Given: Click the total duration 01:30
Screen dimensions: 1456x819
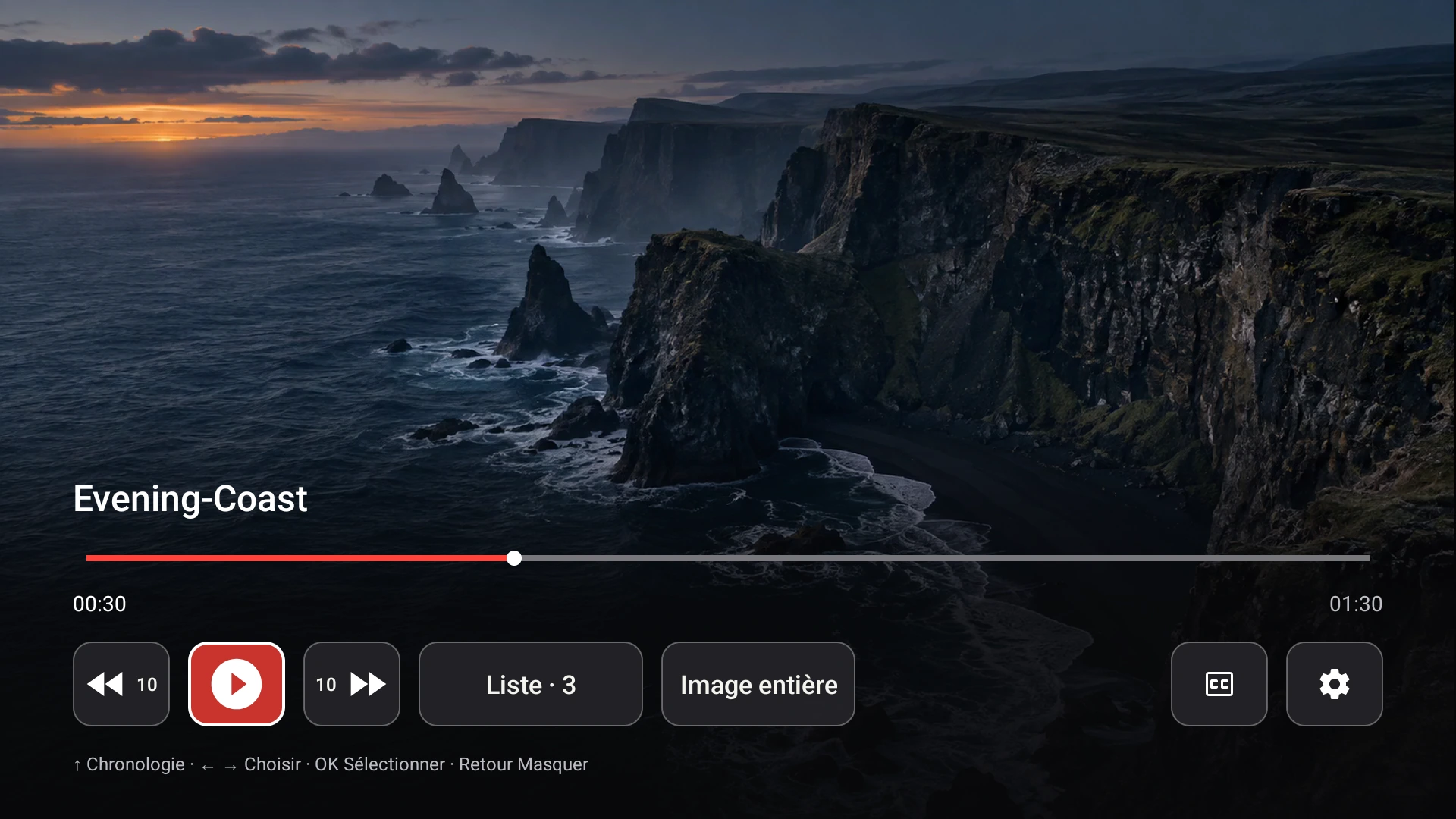Looking at the screenshot, I should 1356,604.
